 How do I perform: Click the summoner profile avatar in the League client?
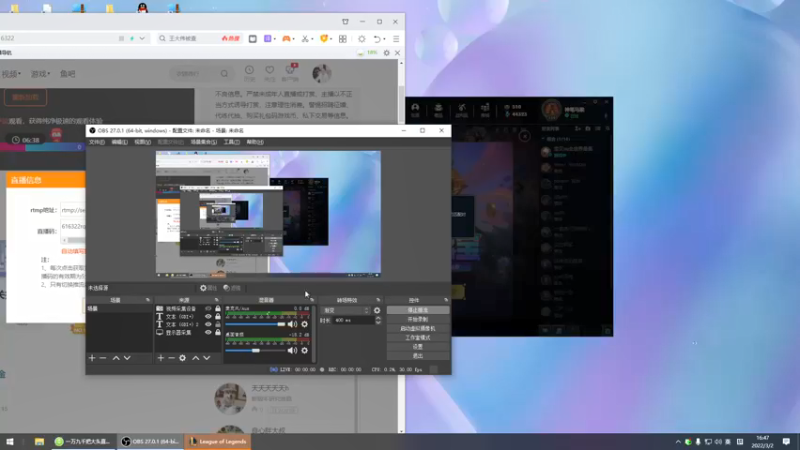552,110
